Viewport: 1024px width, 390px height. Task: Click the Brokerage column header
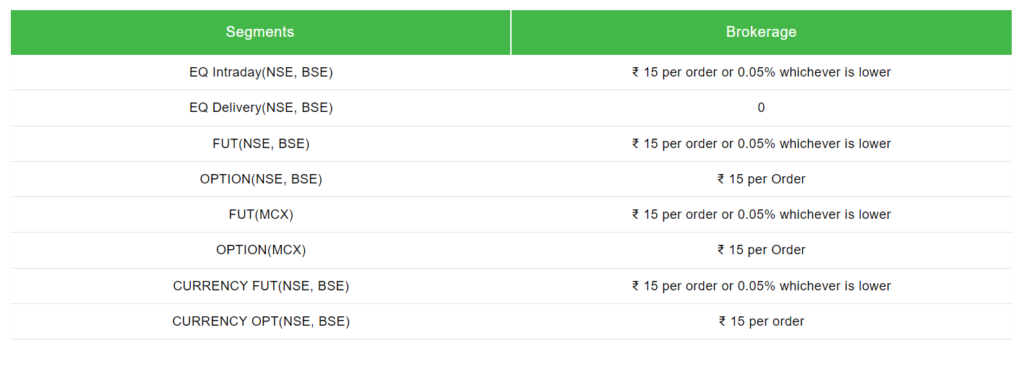(x=761, y=32)
